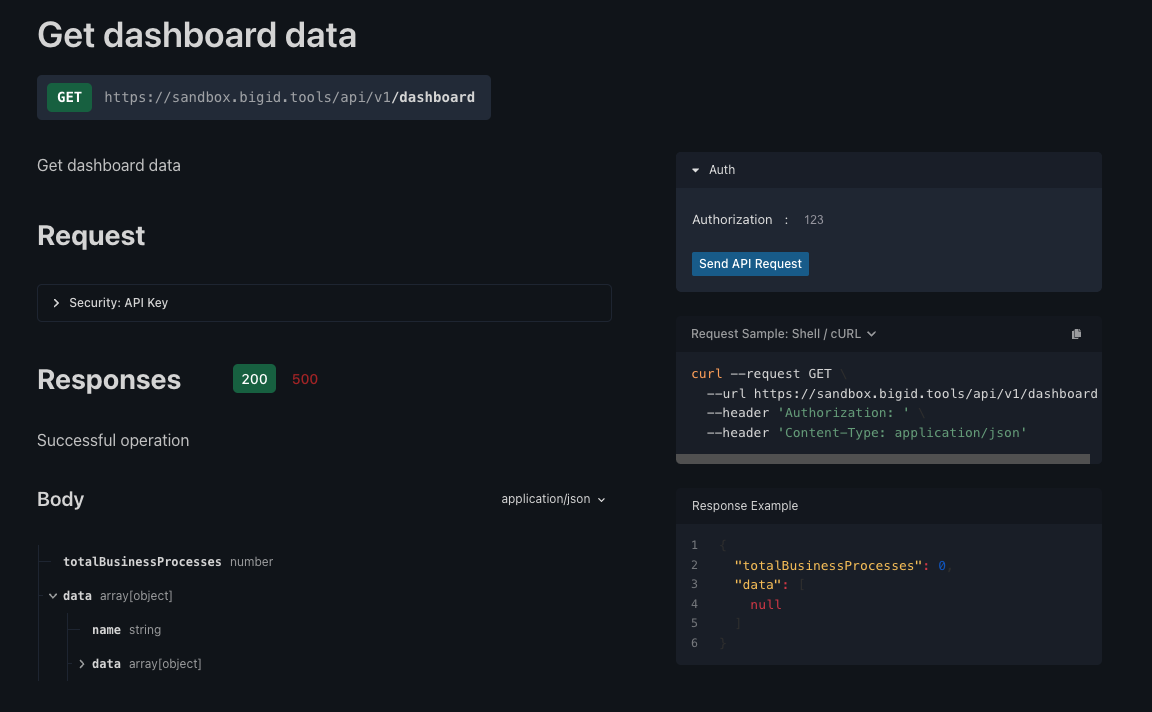Click the Successful operation description text

coord(113,440)
